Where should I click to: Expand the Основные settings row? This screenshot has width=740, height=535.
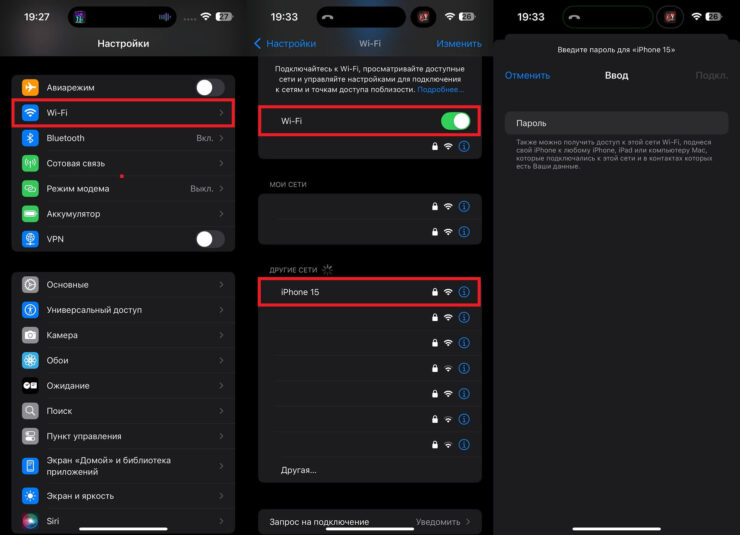(124, 285)
